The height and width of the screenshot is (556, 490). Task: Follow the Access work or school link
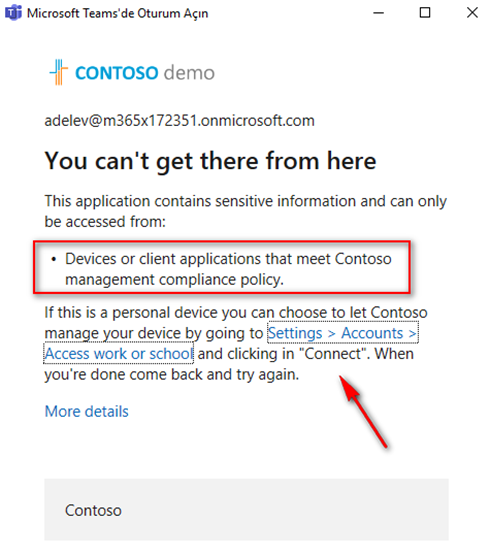click(119, 353)
